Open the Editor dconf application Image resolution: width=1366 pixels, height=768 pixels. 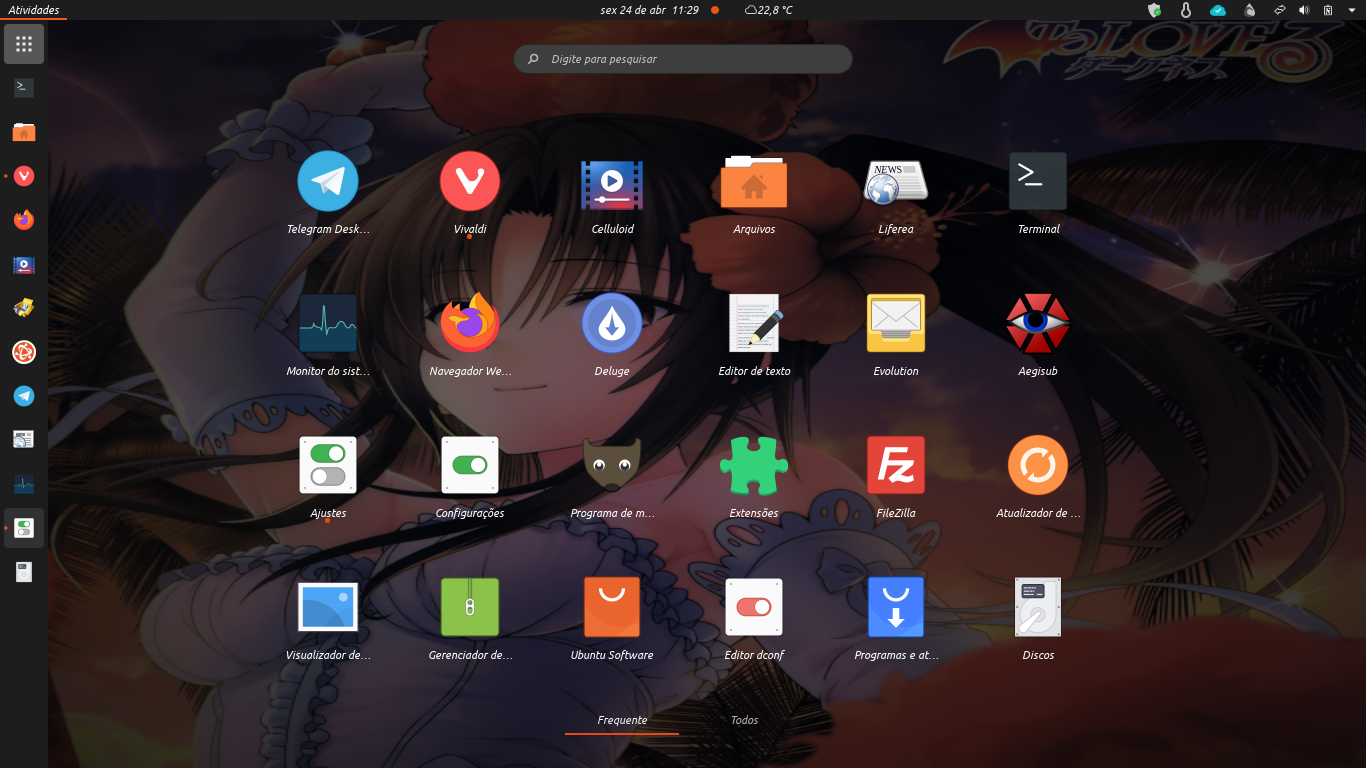pos(754,608)
